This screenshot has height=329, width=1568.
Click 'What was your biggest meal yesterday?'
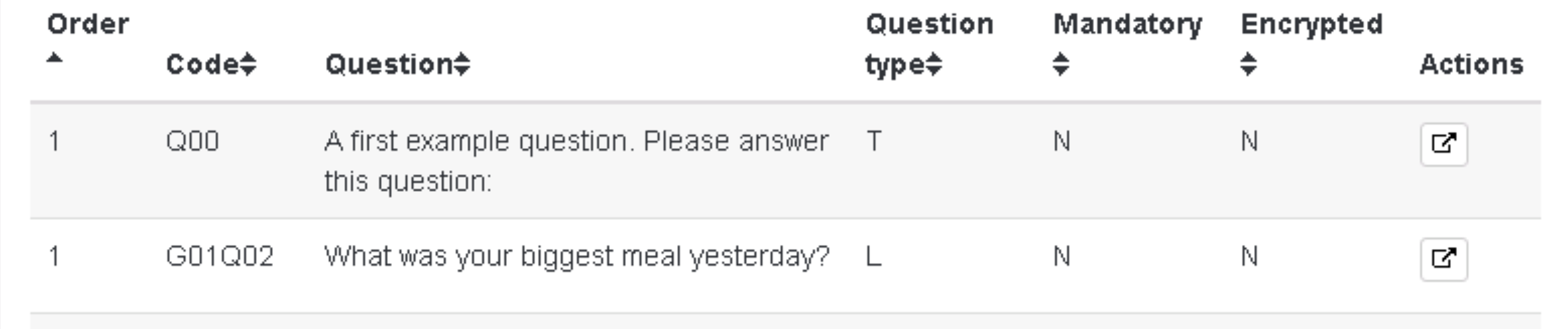coord(576,256)
